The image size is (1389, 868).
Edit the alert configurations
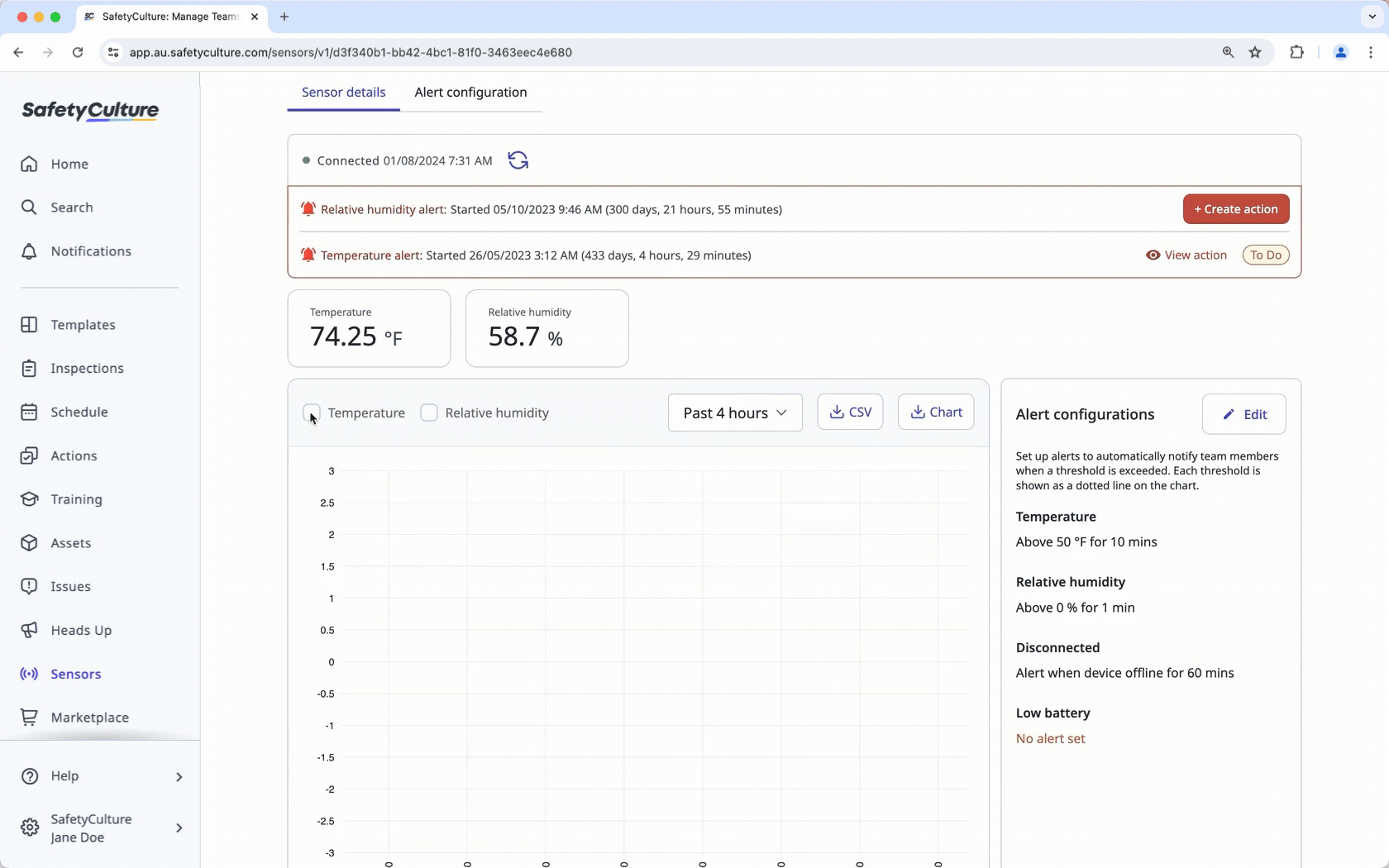pyautogui.click(x=1244, y=414)
